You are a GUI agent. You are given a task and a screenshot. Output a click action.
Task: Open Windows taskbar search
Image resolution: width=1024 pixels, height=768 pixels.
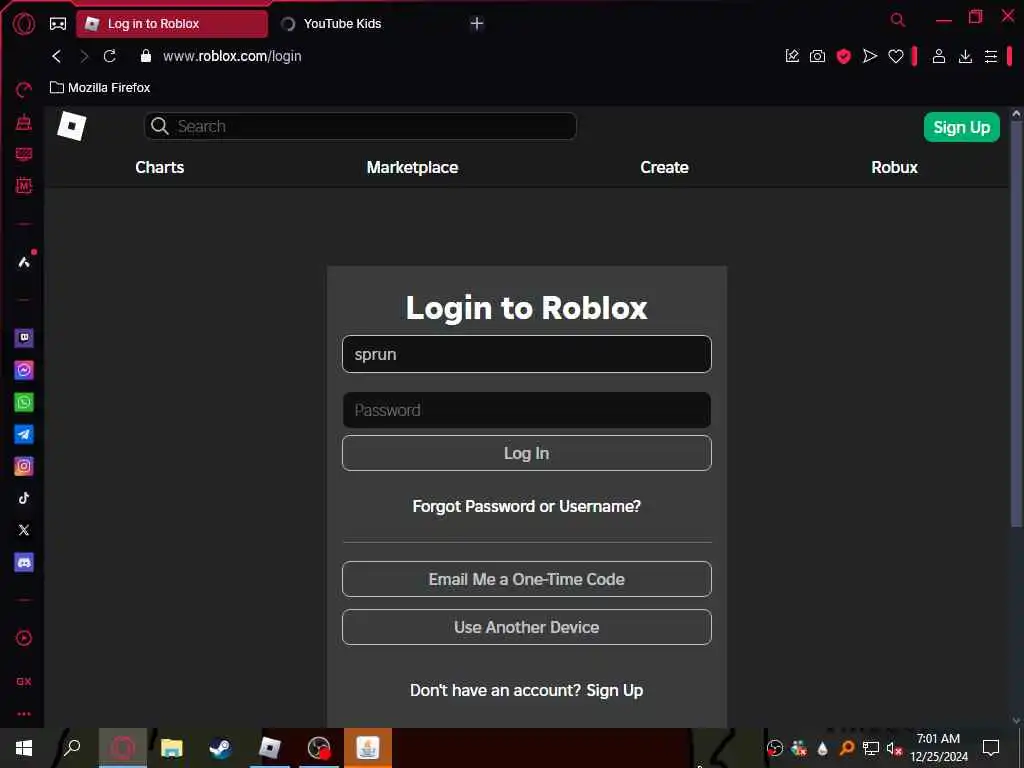tap(72, 747)
